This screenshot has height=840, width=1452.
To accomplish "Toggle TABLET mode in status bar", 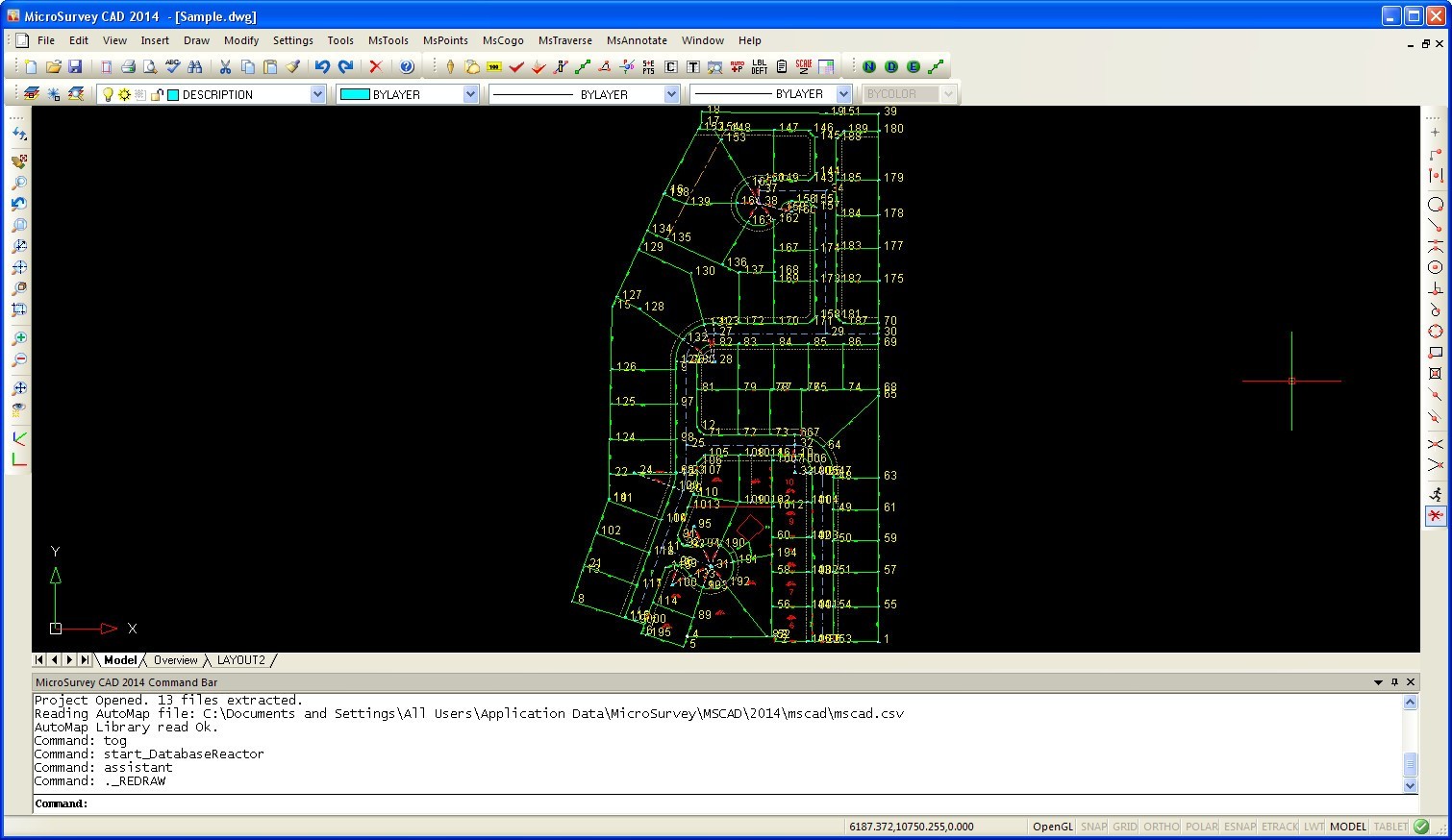I will pyautogui.click(x=1390, y=827).
